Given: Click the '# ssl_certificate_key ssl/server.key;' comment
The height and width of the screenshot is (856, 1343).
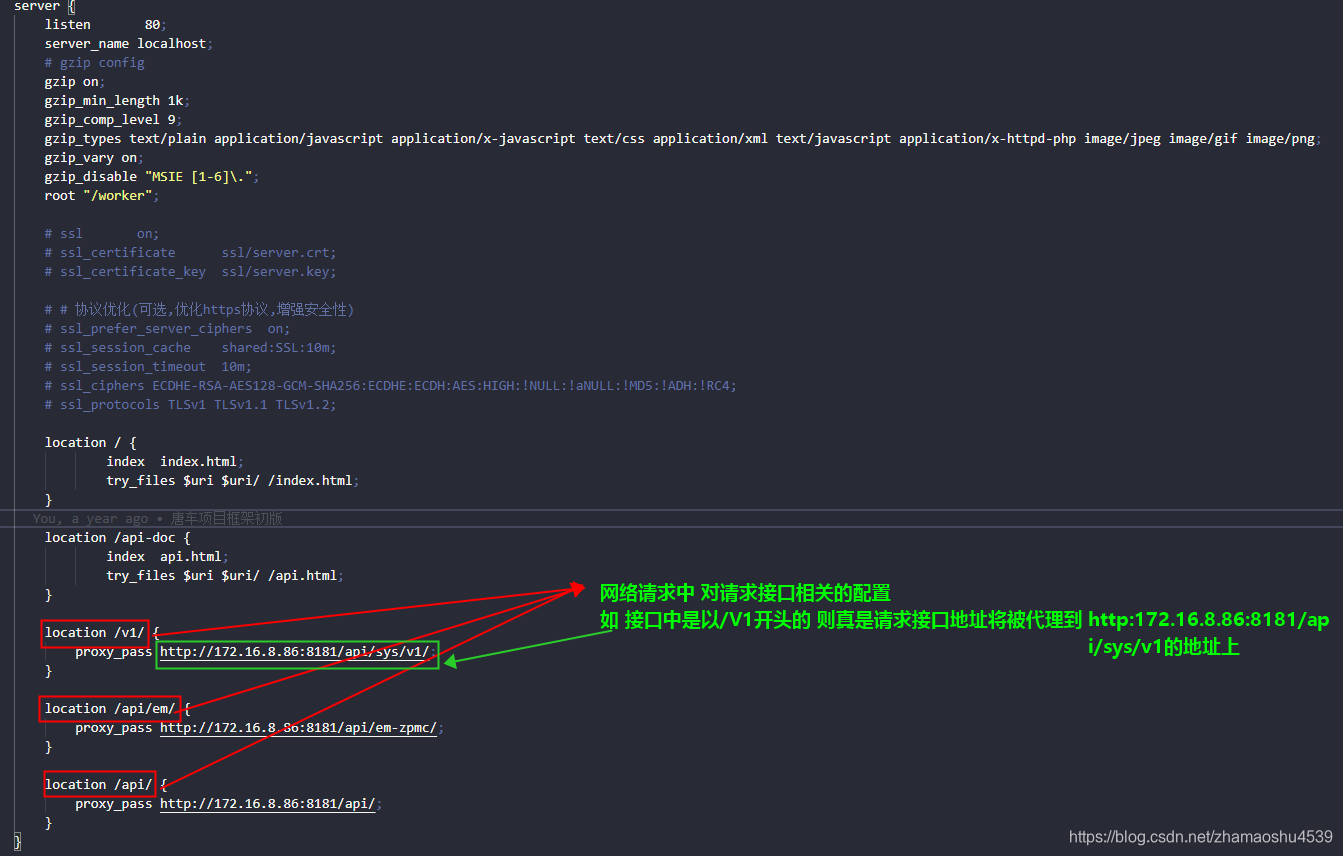Looking at the screenshot, I should [x=191, y=271].
